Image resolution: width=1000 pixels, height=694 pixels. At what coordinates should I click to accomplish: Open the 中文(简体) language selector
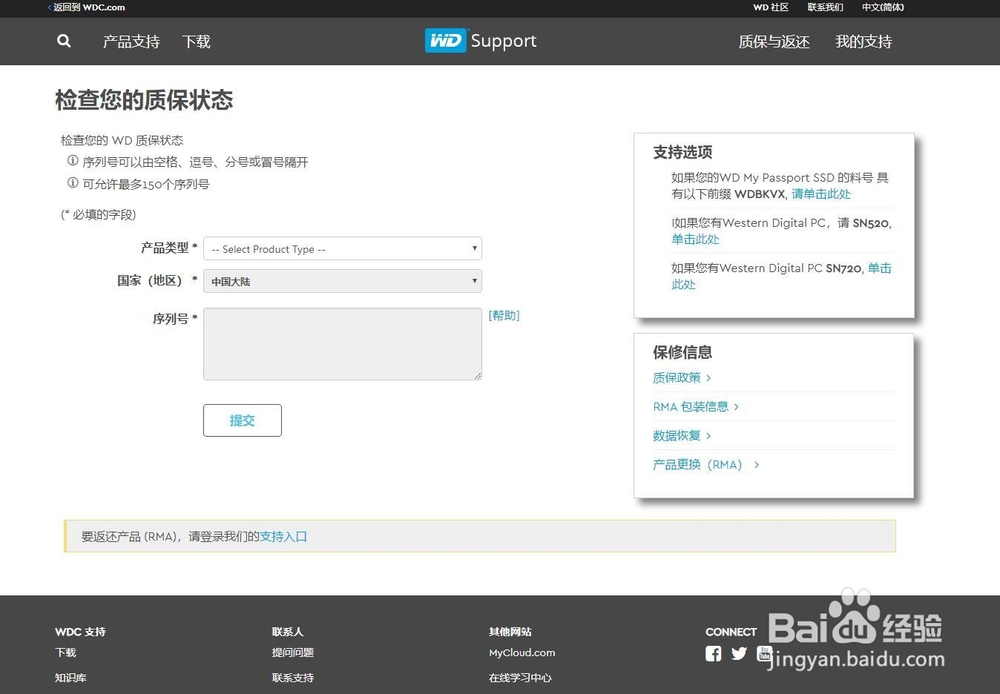click(883, 7)
